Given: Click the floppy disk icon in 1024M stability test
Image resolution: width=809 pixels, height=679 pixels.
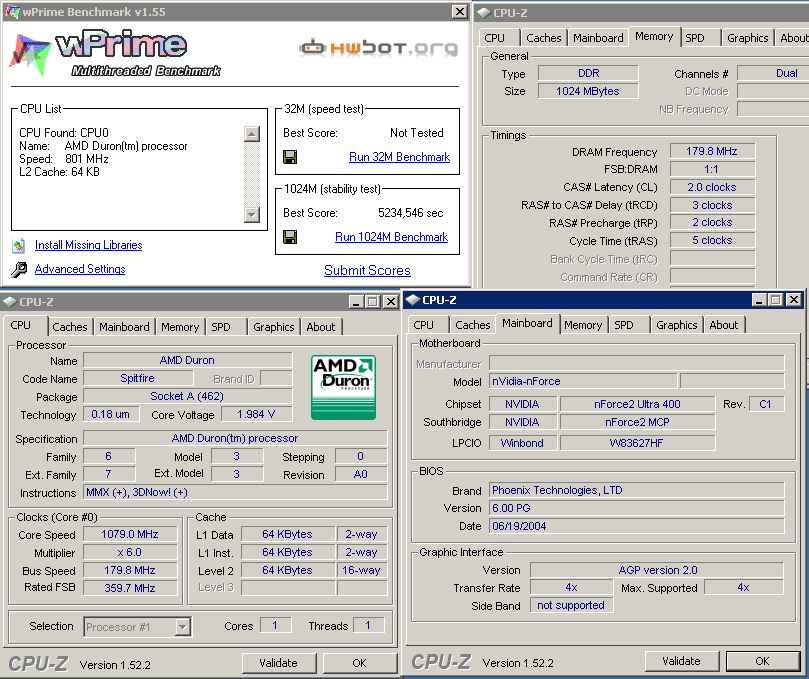Looking at the screenshot, I should [290, 237].
